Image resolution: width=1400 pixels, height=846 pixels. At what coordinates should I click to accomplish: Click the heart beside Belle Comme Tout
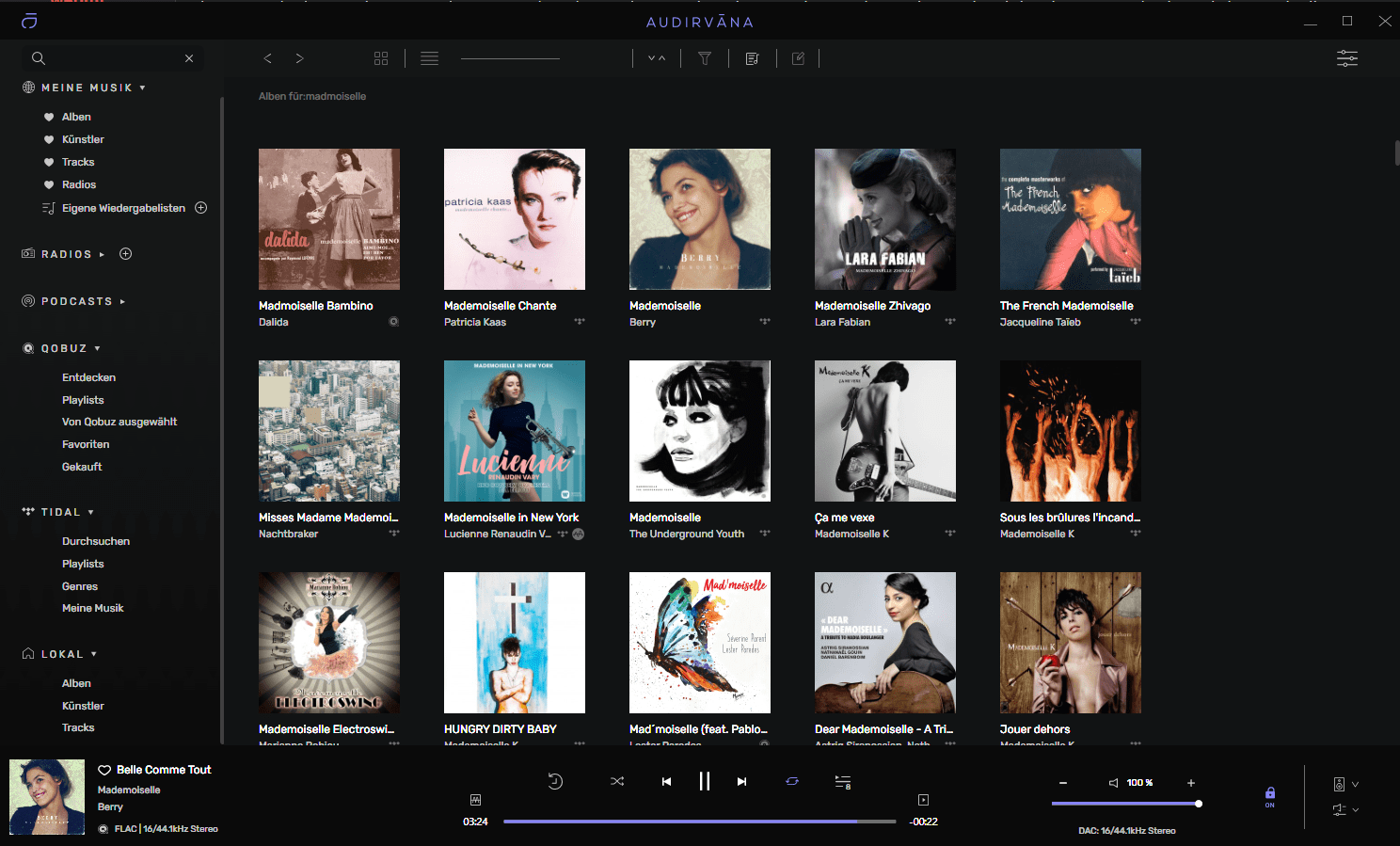click(103, 770)
